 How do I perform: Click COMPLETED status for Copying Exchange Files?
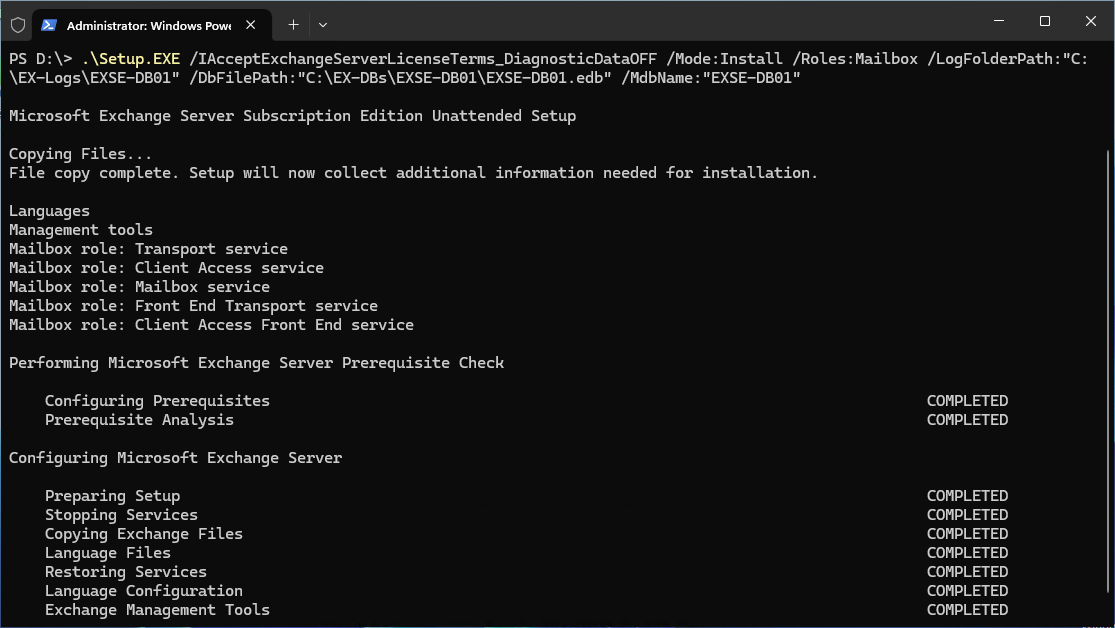(967, 534)
